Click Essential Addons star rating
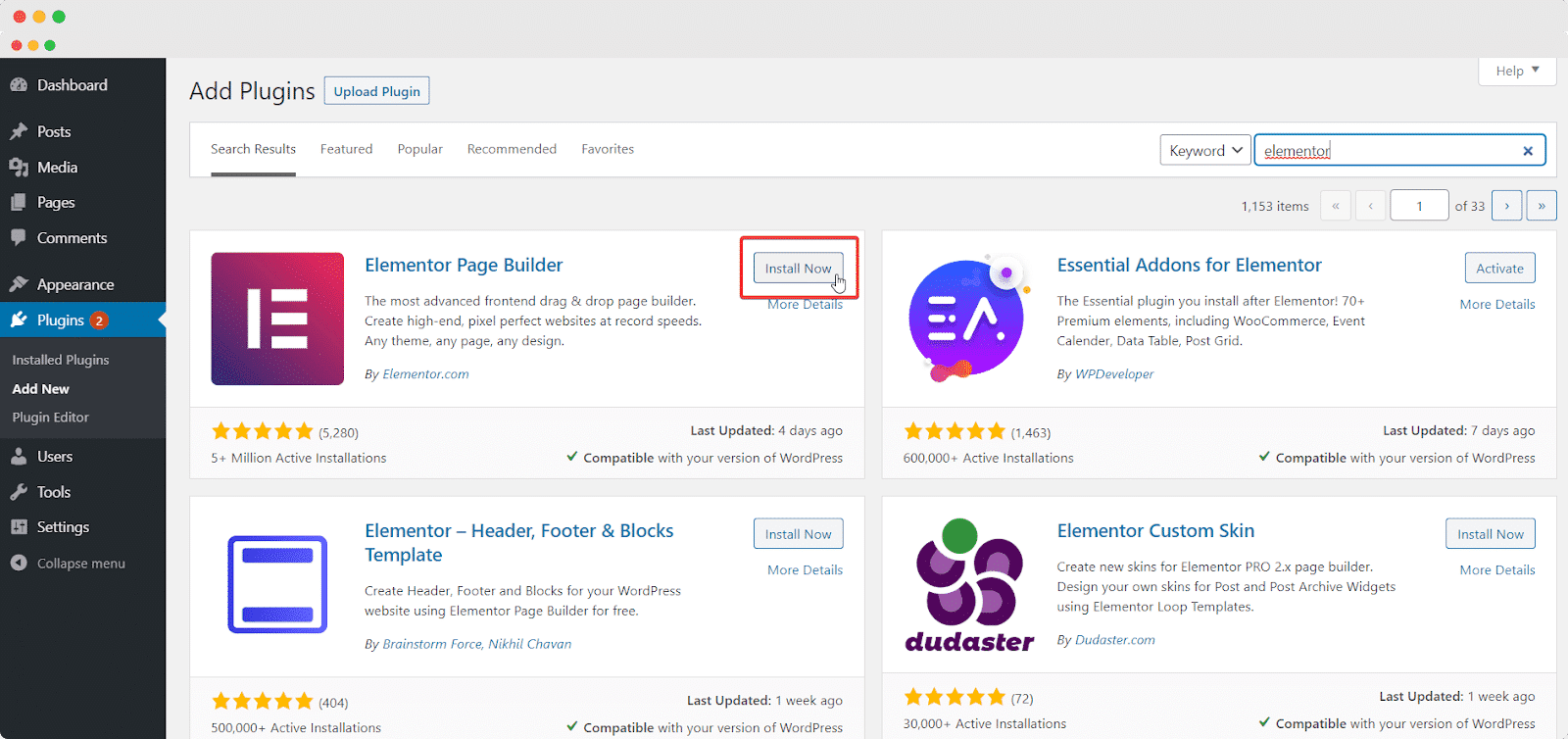 (955, 431)
